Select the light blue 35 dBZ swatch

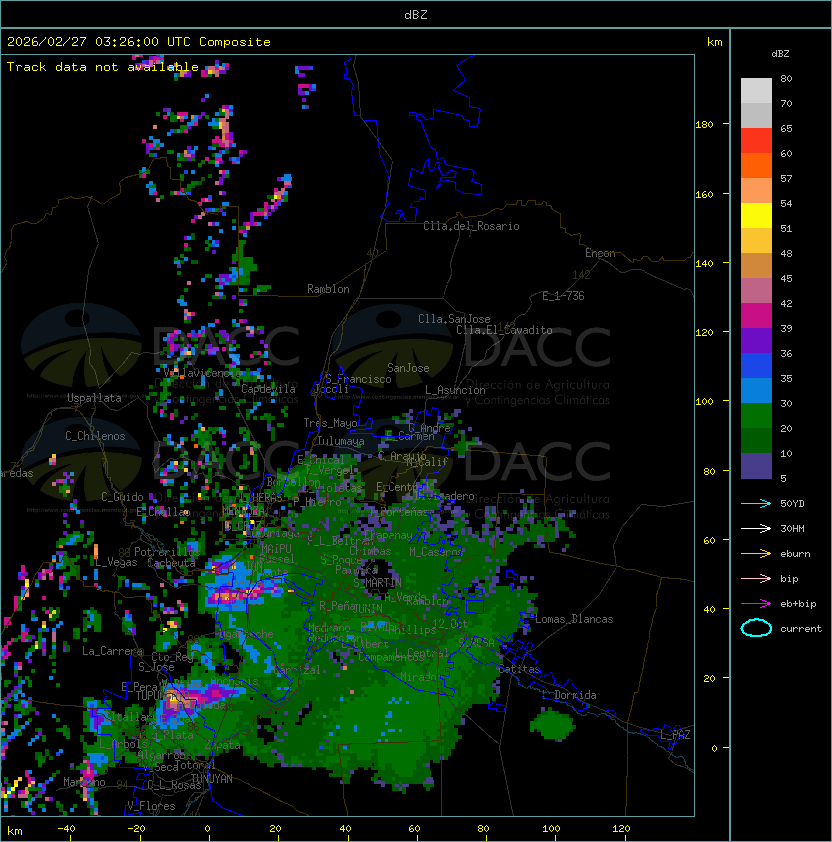coord(756,390)
